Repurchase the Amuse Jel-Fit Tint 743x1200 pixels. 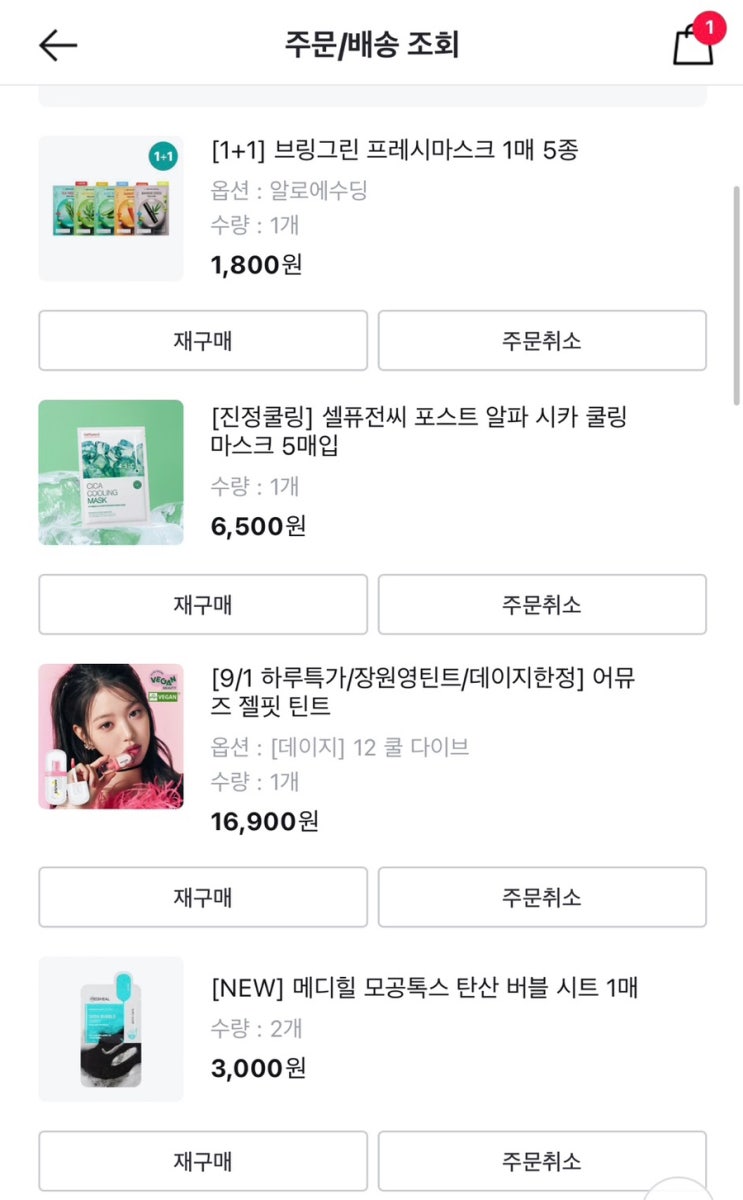click(203, 897)
